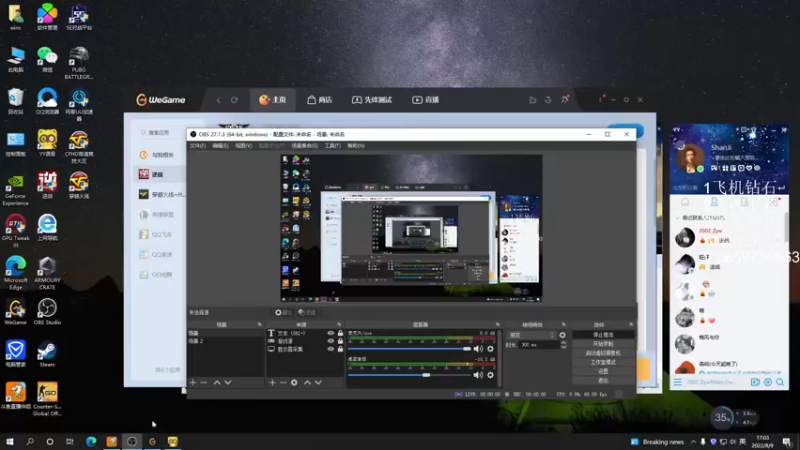Open source properties gear in Sources toolbar
The height and width of the screenshot is (450, 800).
coord(294,382)
